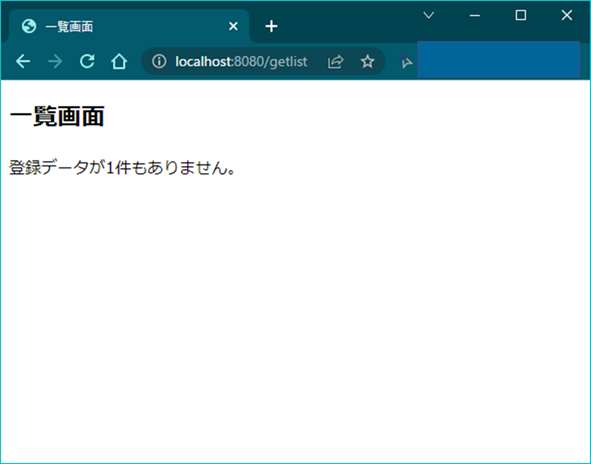This screenshot has width=591, height=464.
Task: Go back to the previous page
Action: pos(23,61)
